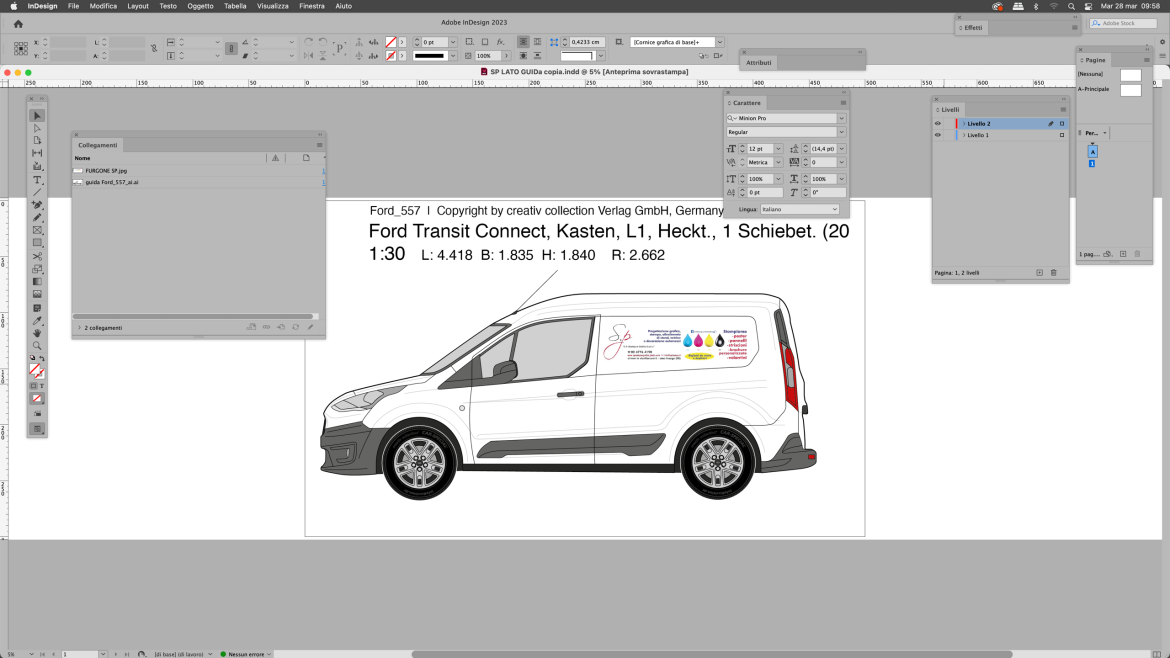Select the Selection tool in the toolbox
Viewport: 1170px width, 658px height.
[x=37, y=116]
